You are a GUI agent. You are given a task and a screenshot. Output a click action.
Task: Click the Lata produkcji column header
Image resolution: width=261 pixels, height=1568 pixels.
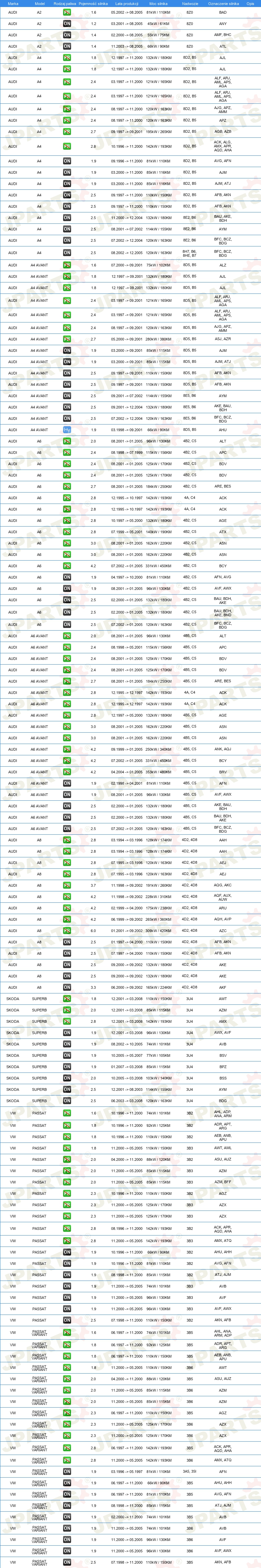(x=127, y=4)
